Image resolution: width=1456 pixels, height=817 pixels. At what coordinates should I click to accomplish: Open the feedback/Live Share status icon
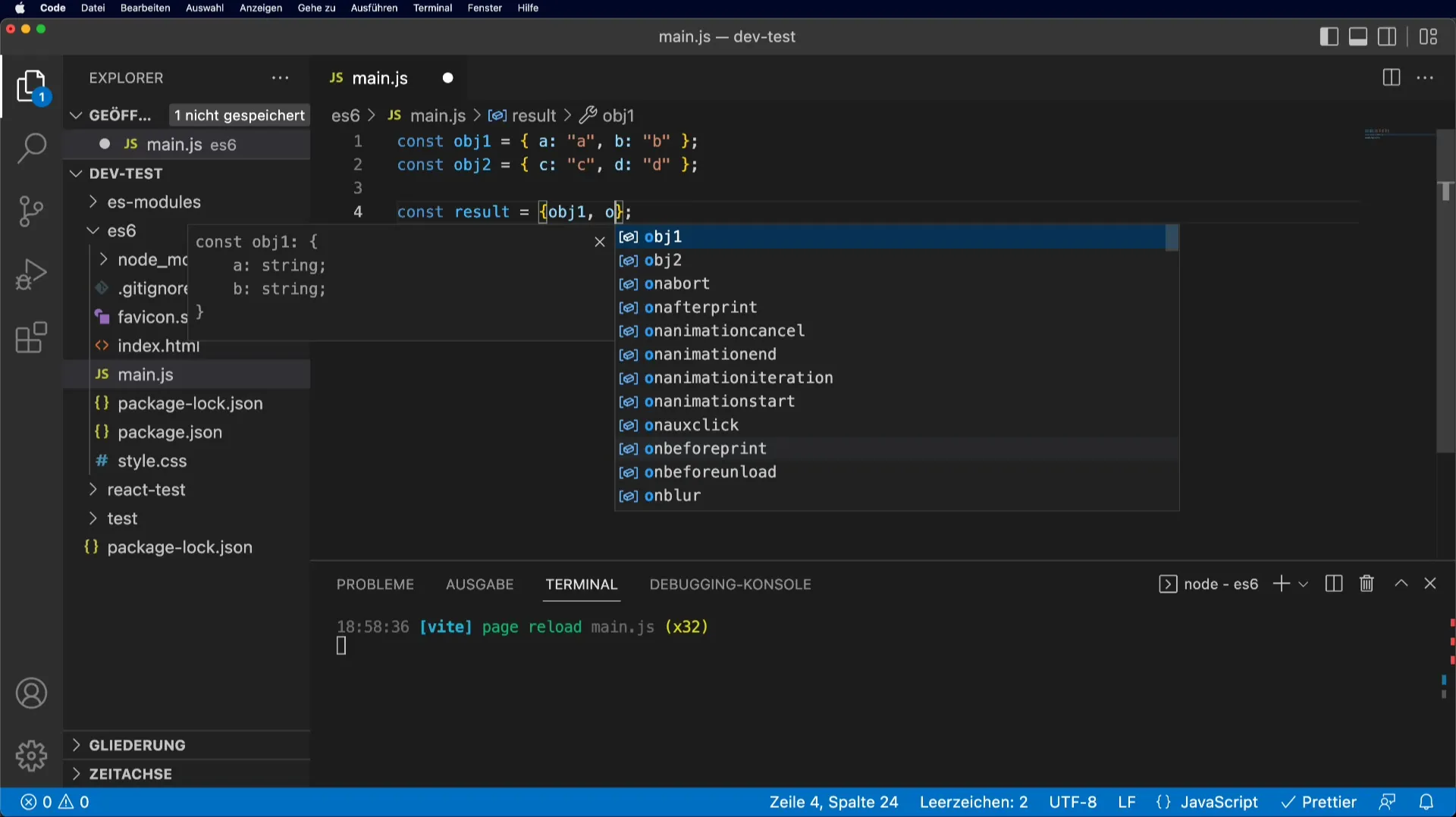tap(1387, 802)
